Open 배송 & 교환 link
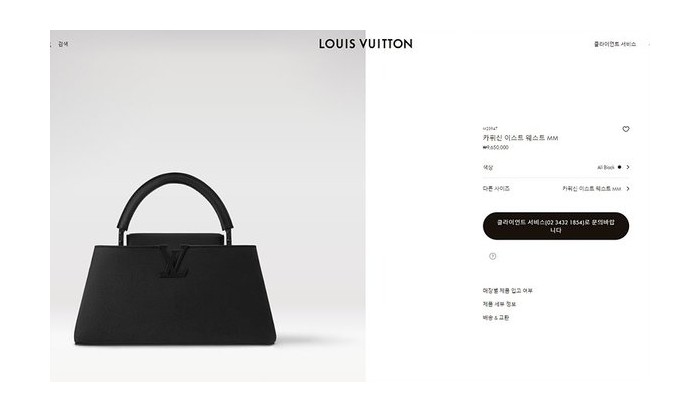The height and width of the screenshot is (411, 700). (496, 318)
